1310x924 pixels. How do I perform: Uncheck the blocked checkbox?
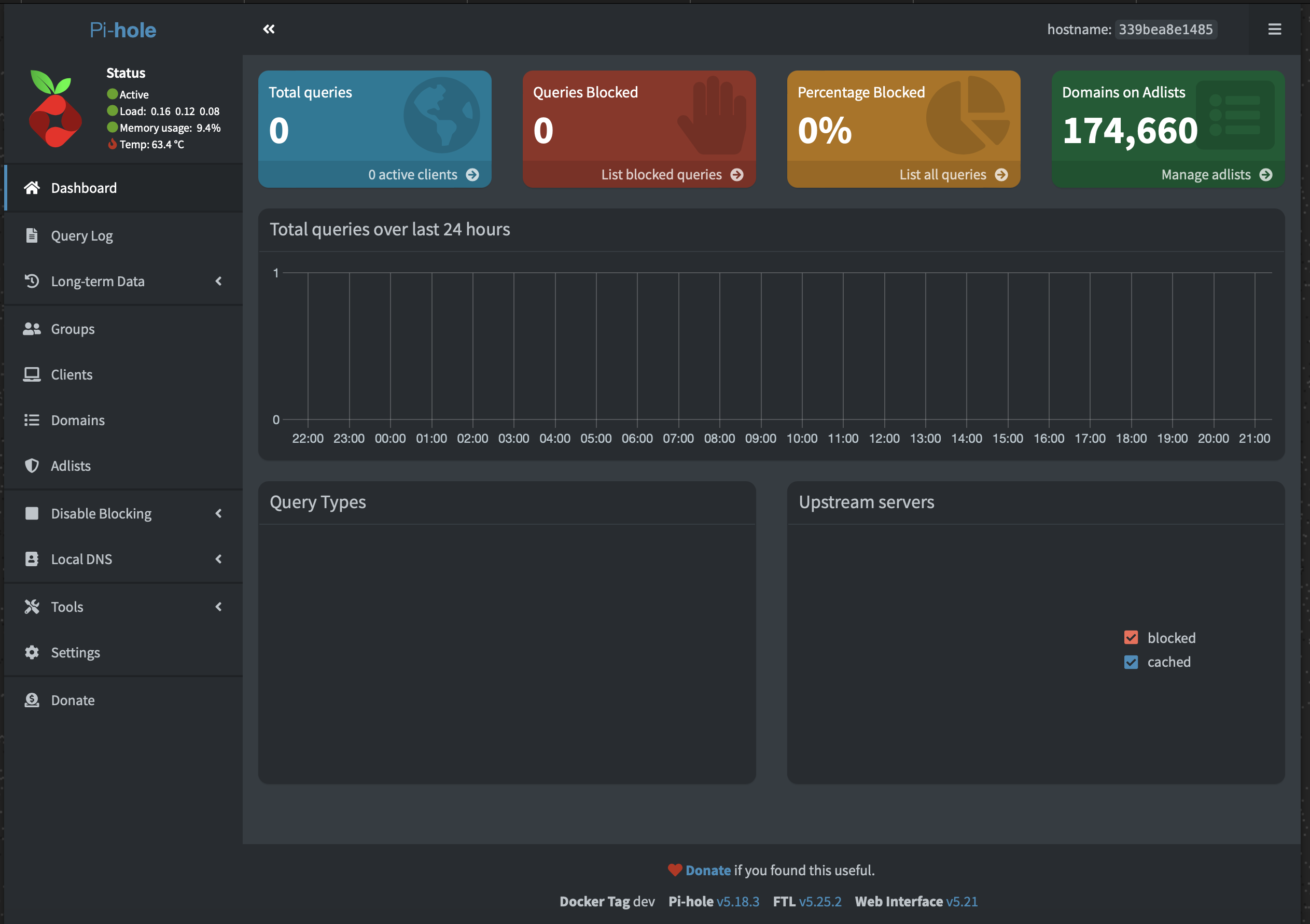1131,638
